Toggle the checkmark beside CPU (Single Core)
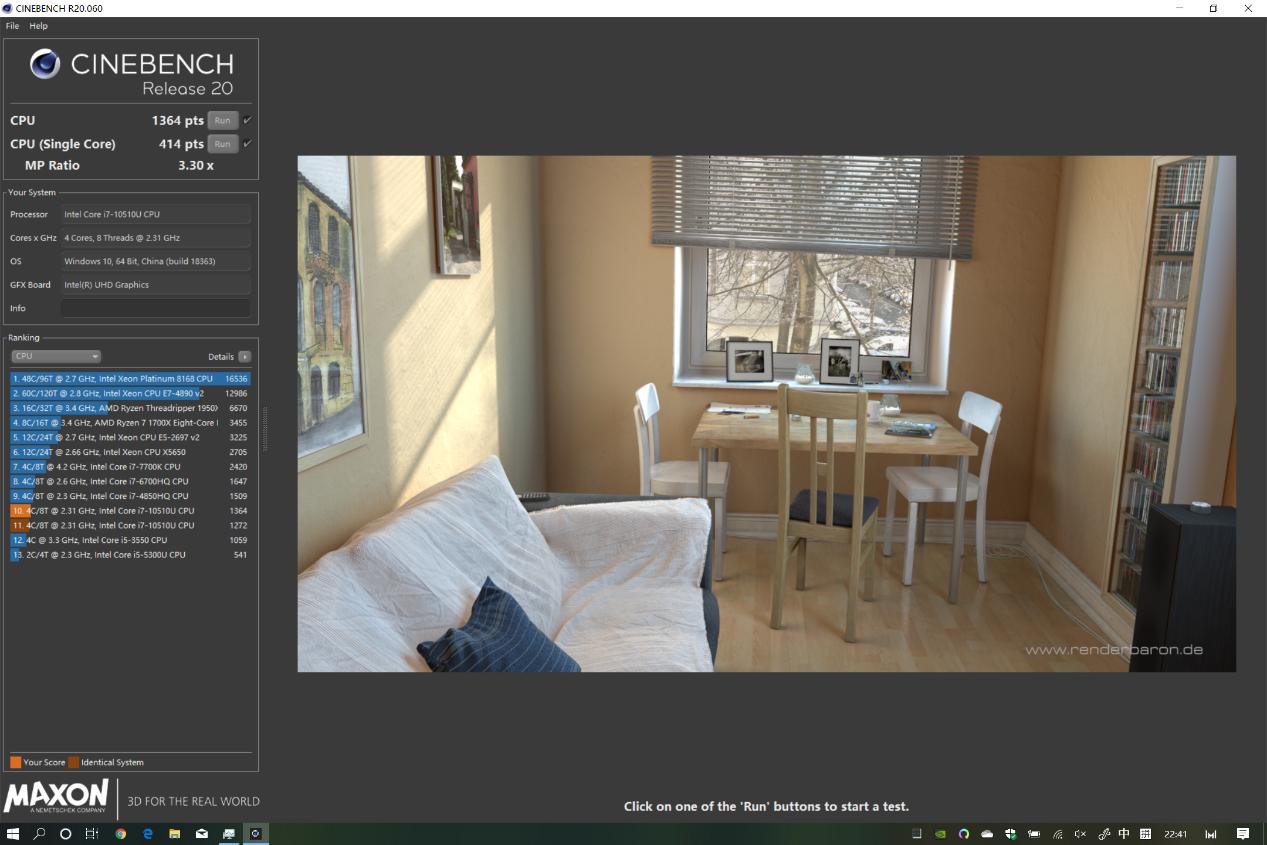 247,144
